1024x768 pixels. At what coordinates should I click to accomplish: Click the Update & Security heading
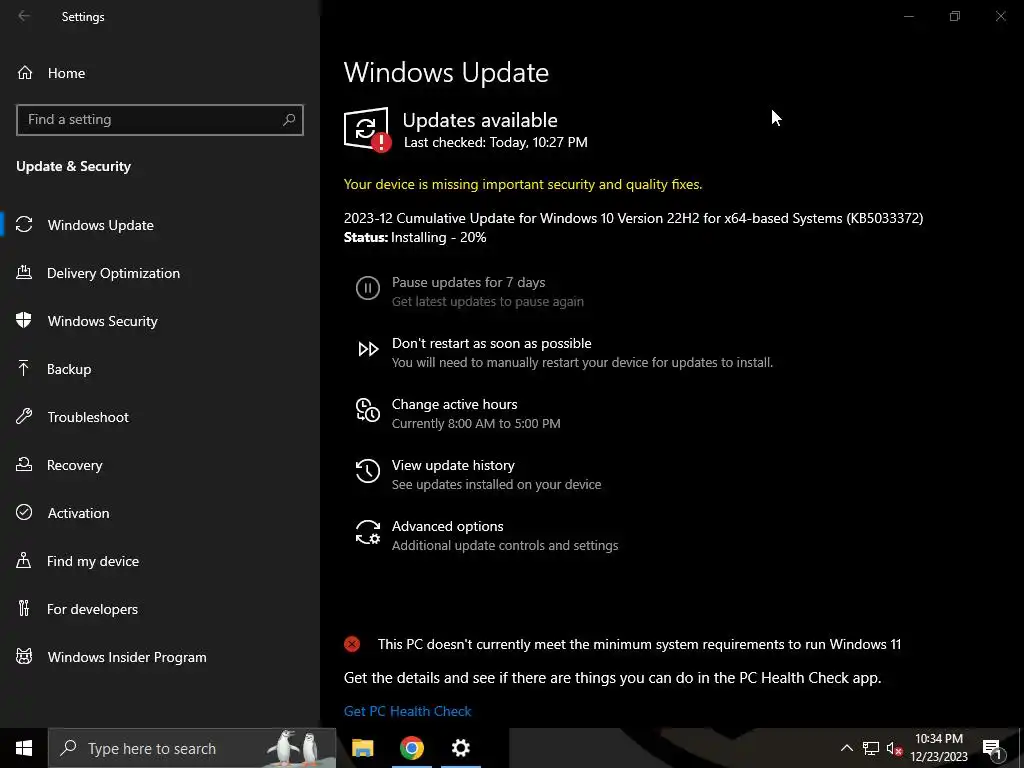(74, 167)
